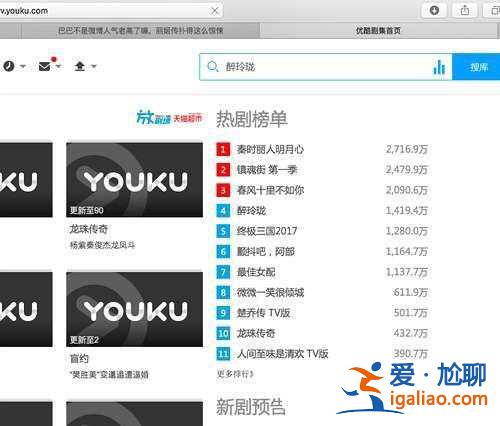The image size is (500, 426).
Task: Expand the messages dropdown arrow
Action: click(x=58, y=66)
